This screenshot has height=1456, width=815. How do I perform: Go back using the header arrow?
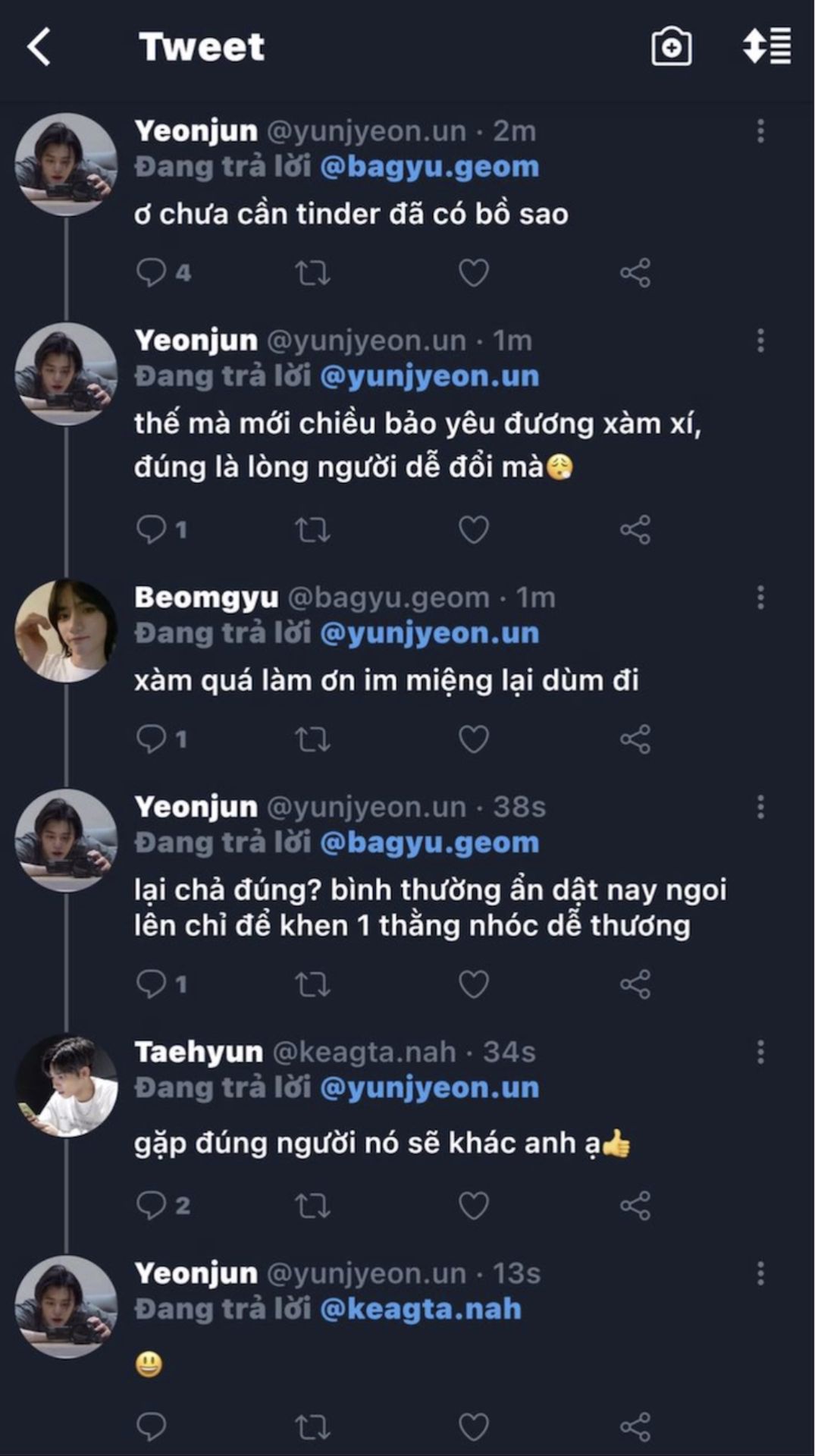click(x=39, y=47)
